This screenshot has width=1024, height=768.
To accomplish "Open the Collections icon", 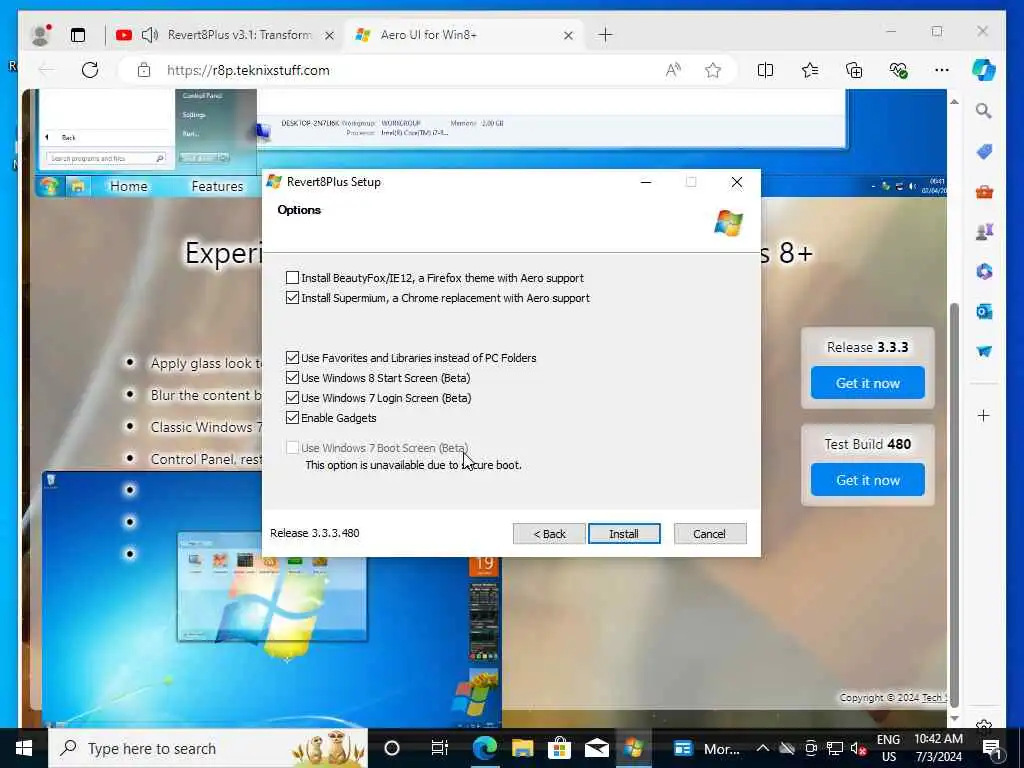I will 854,70.
